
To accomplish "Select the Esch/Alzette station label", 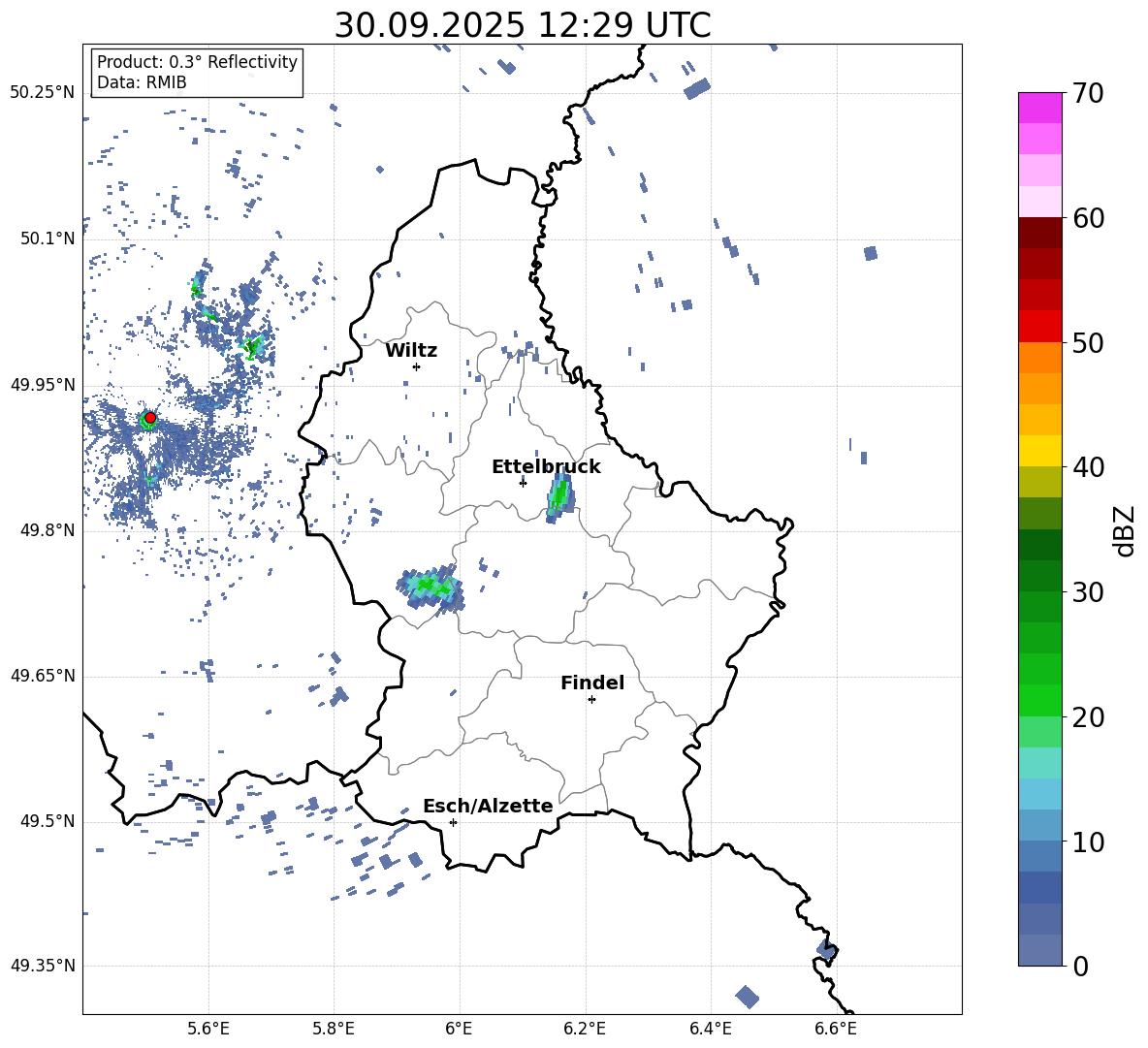I will click(488, 806).
